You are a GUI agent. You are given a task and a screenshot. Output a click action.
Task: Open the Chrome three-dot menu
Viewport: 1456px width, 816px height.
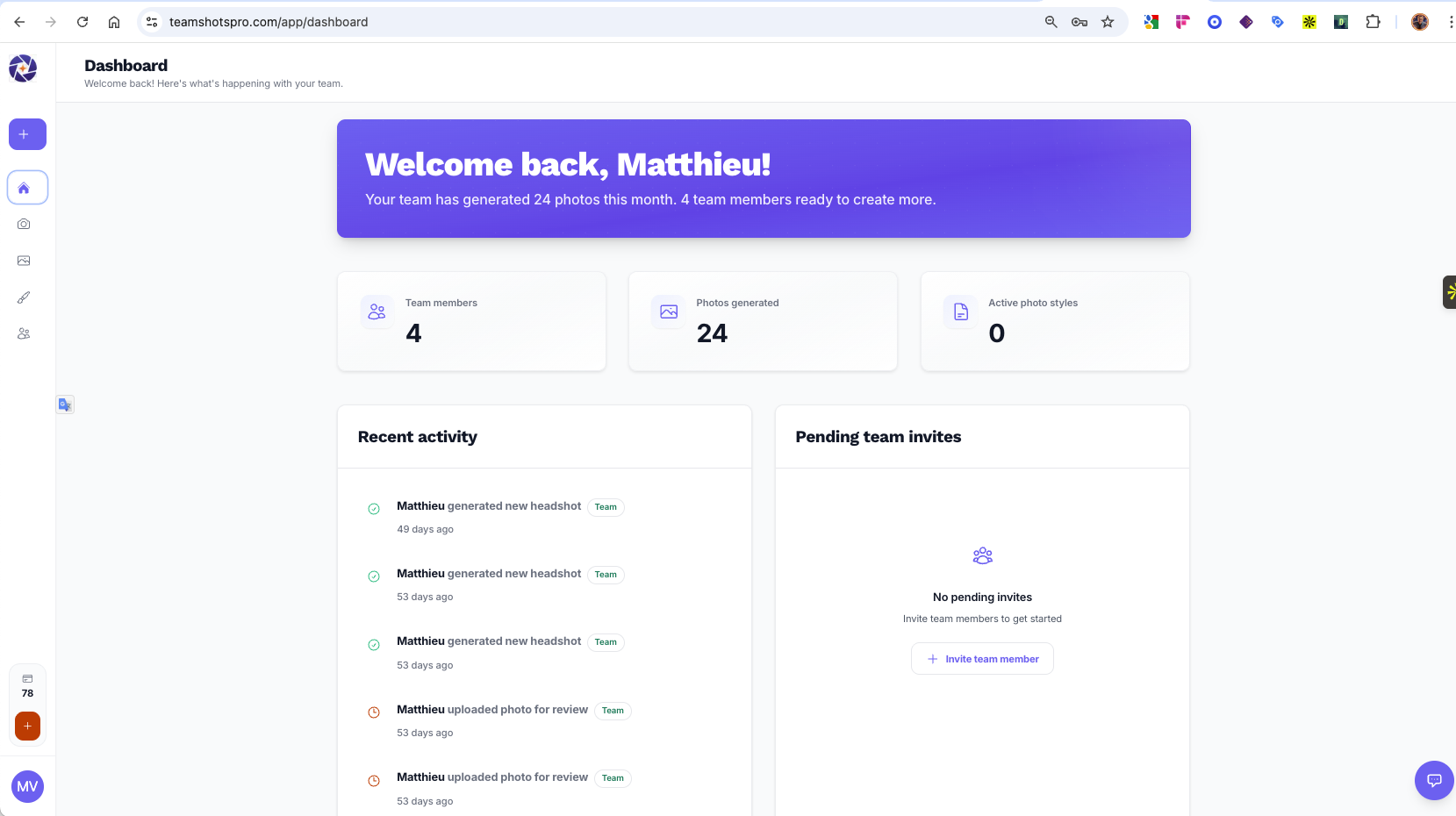tap(1450, 22)
